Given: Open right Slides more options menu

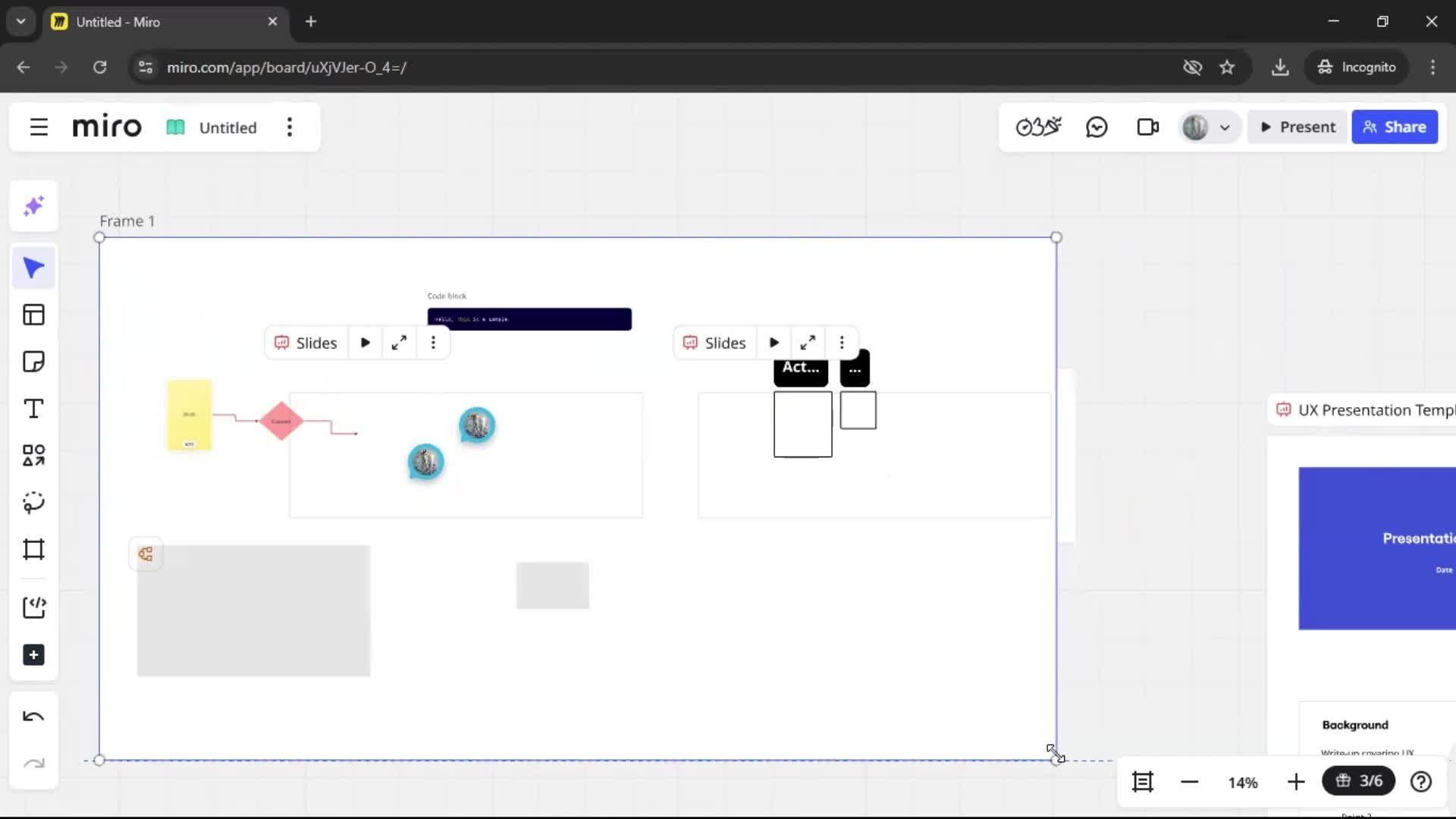Looking at the screenshot, I should 842,343.
